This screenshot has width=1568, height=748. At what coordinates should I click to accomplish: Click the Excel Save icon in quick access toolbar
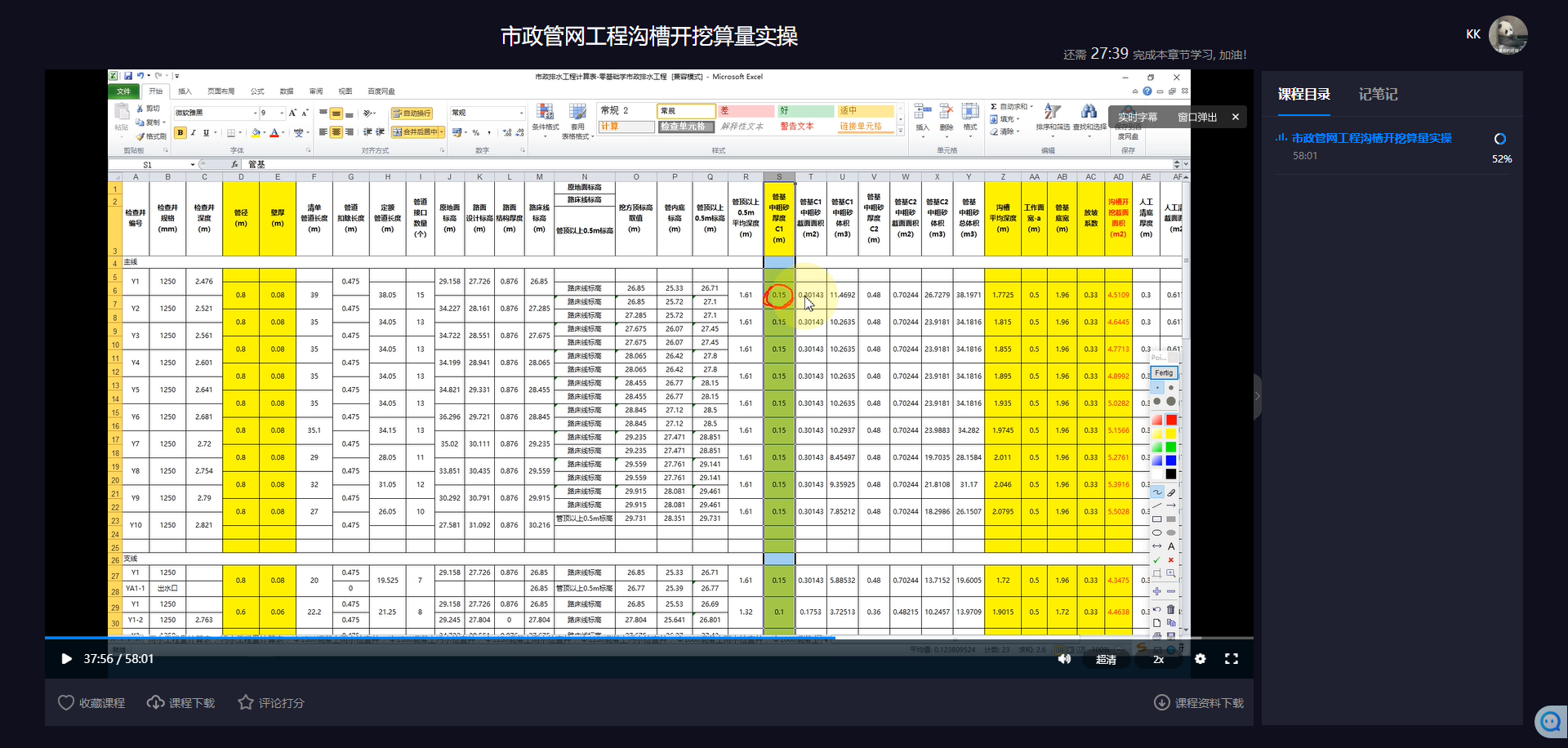tap(128, 76)
